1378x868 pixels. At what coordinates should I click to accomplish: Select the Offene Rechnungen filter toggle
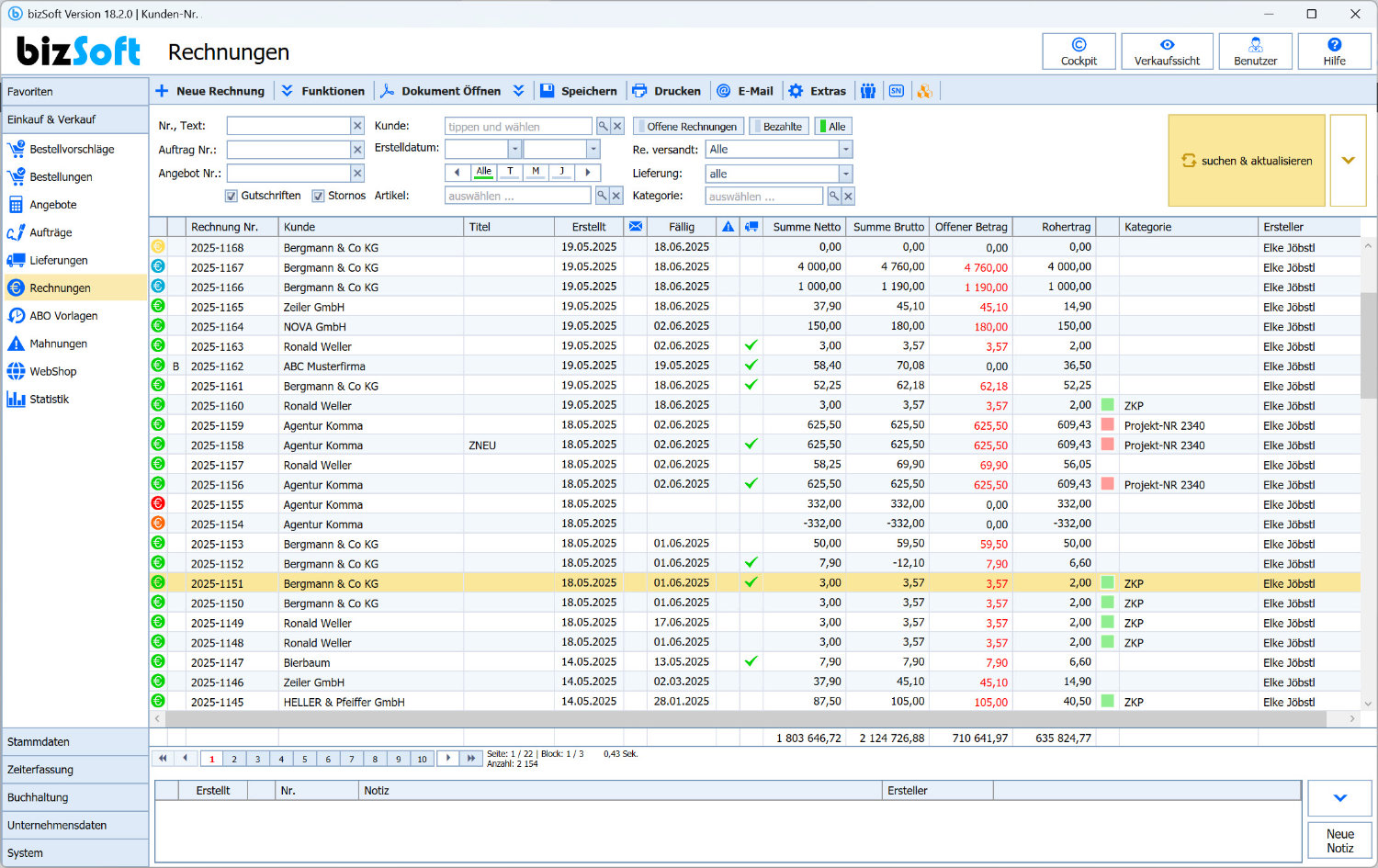[687, 127]
